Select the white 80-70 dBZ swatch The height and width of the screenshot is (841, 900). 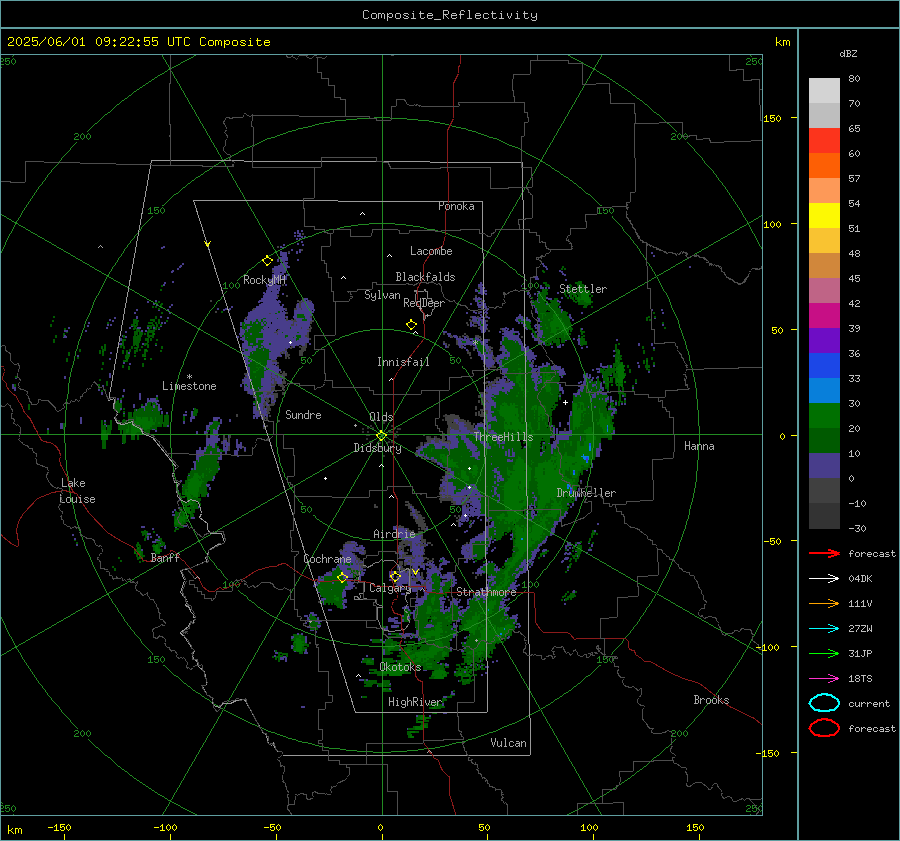click(824, 91)
